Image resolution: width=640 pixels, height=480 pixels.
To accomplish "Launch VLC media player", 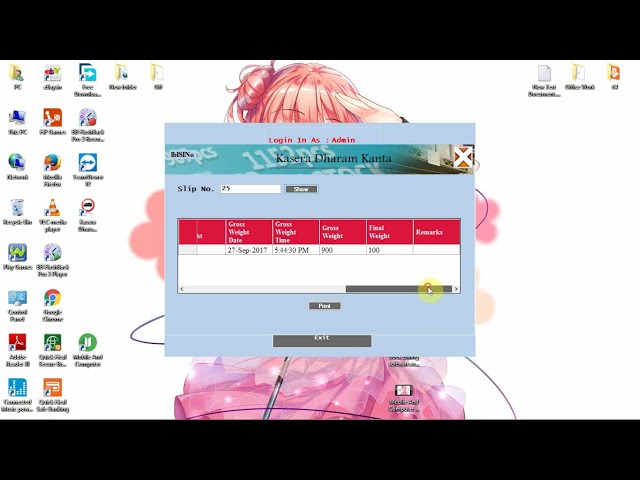I will 53,215.
